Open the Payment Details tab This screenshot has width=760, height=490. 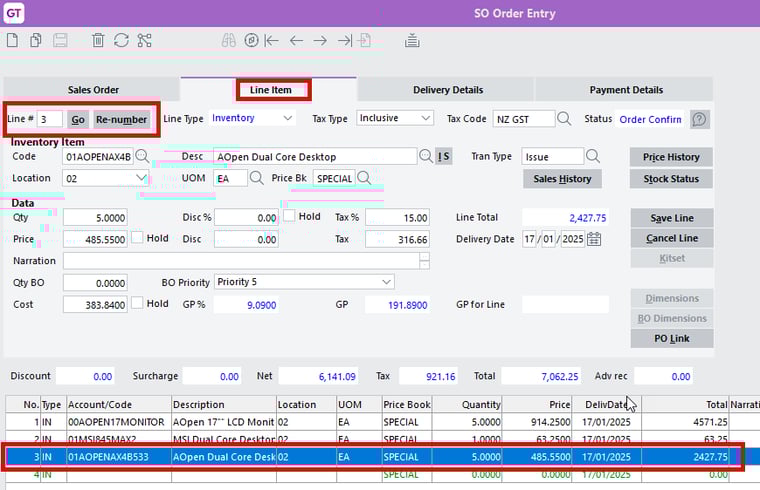(x=625, y=90)
